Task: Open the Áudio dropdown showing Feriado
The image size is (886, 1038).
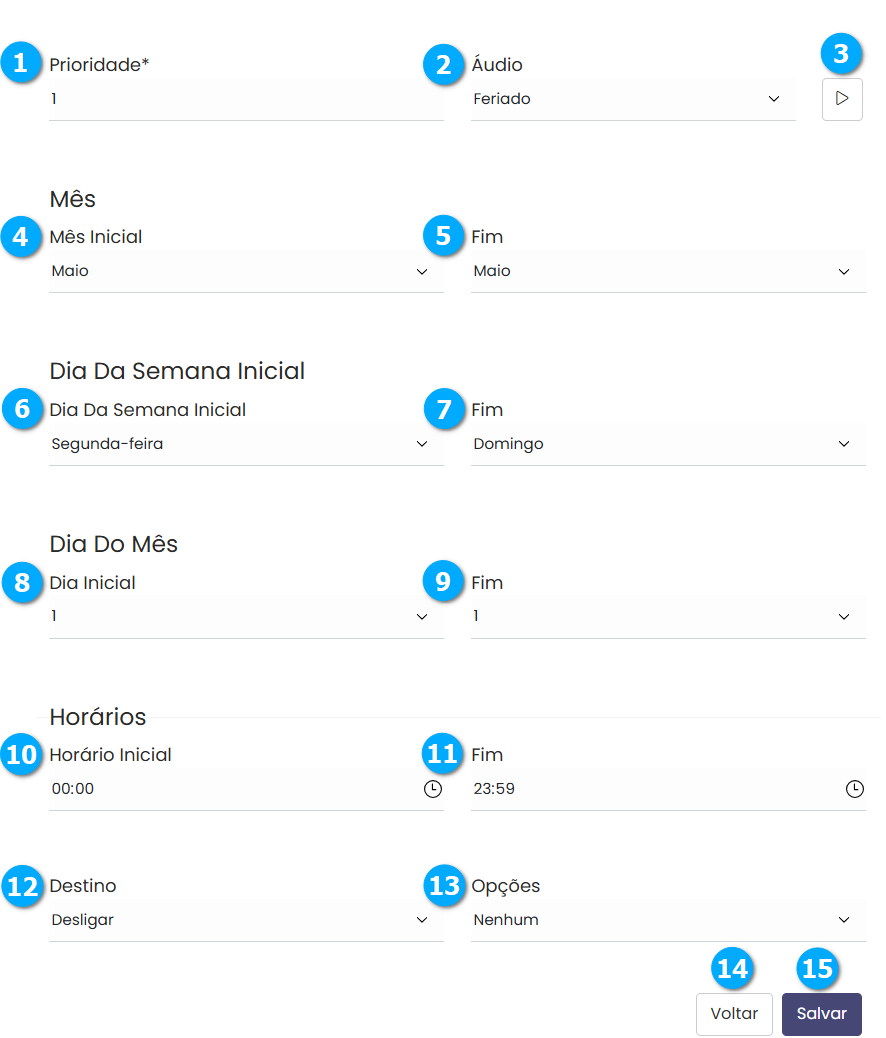Action: click(632, 100)
